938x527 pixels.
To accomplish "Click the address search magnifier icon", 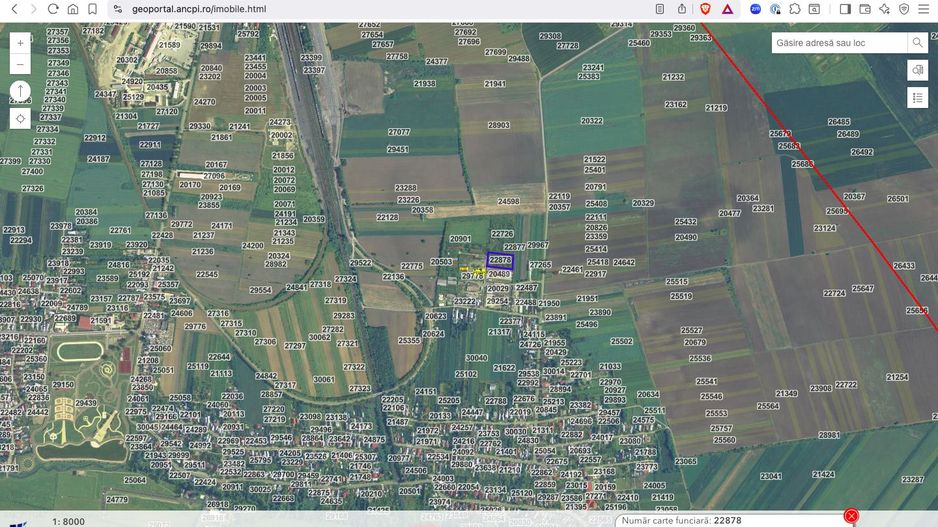I will click(x=917, y=43).
